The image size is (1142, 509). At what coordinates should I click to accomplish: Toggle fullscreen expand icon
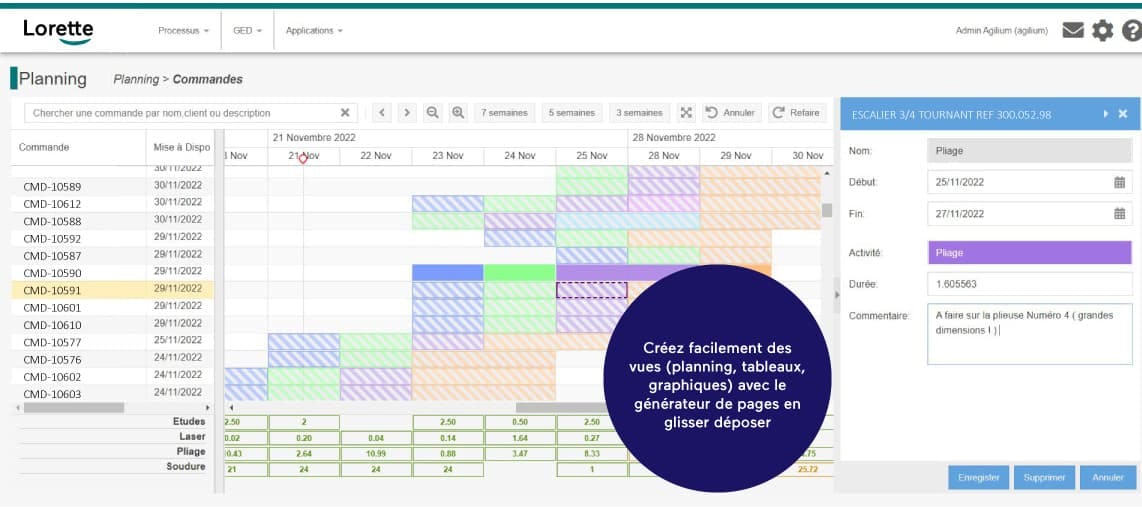(686, 113)
